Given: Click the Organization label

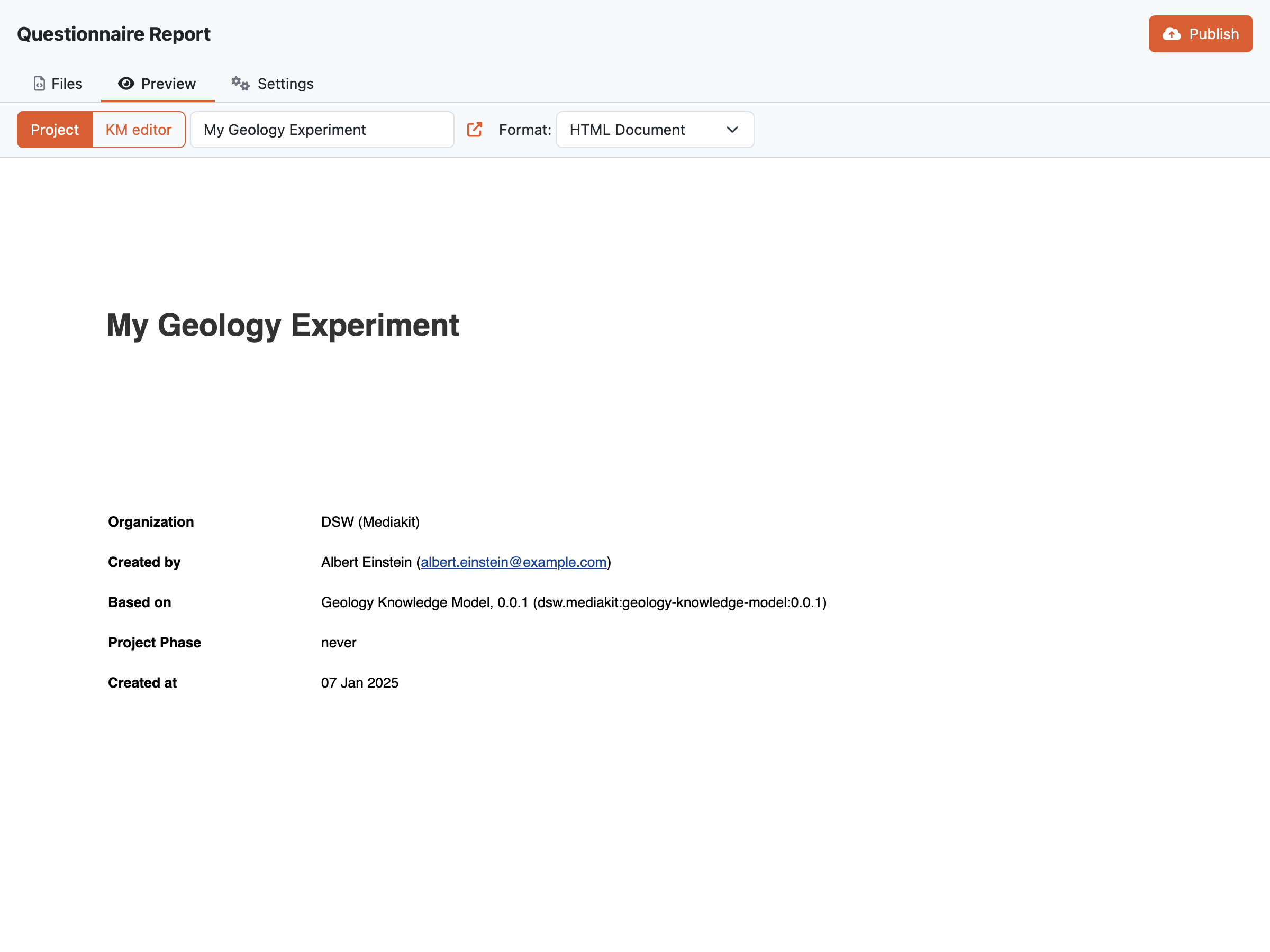Looking at the screenshot, I should 151,521.
